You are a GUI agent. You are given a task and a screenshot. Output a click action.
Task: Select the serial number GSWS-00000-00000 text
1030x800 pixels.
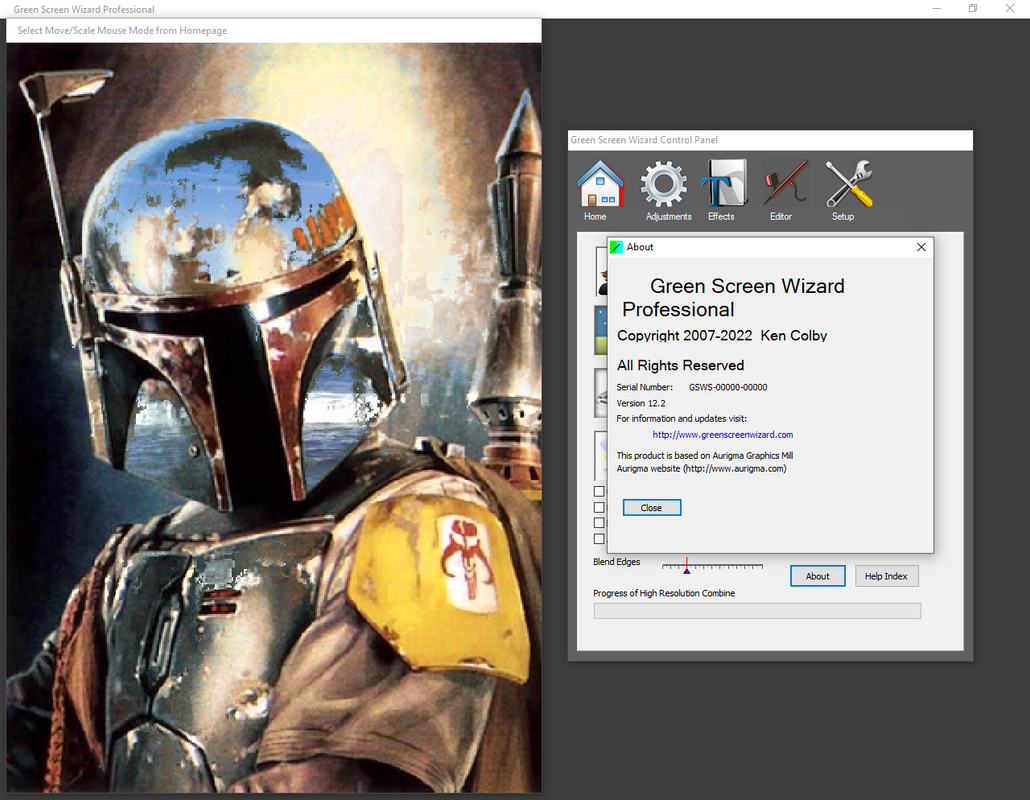pos(728,388)
